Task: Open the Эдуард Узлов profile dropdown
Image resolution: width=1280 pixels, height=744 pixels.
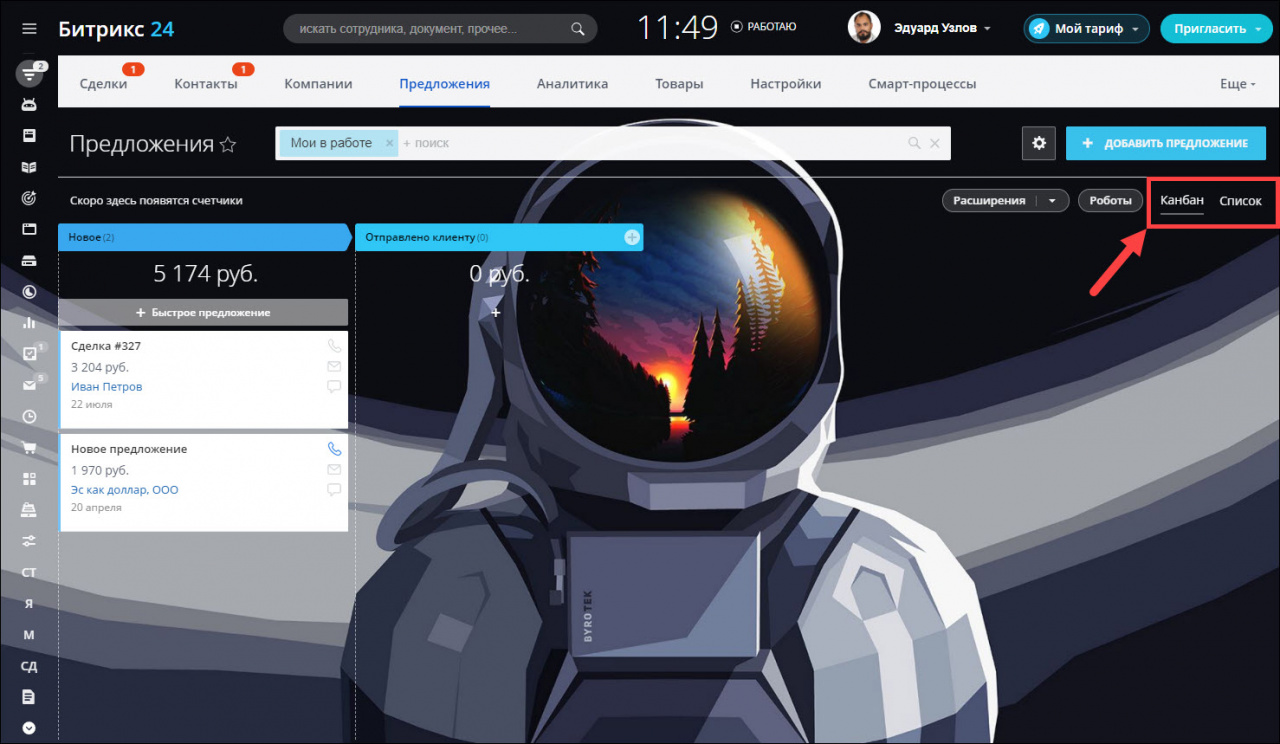Action: click(x=942, y=28)
